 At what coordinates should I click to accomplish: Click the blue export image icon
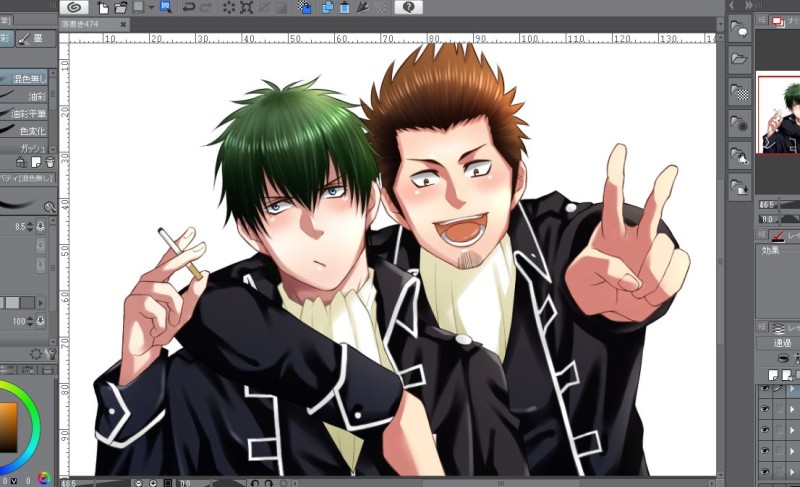[x=166, y=7]
